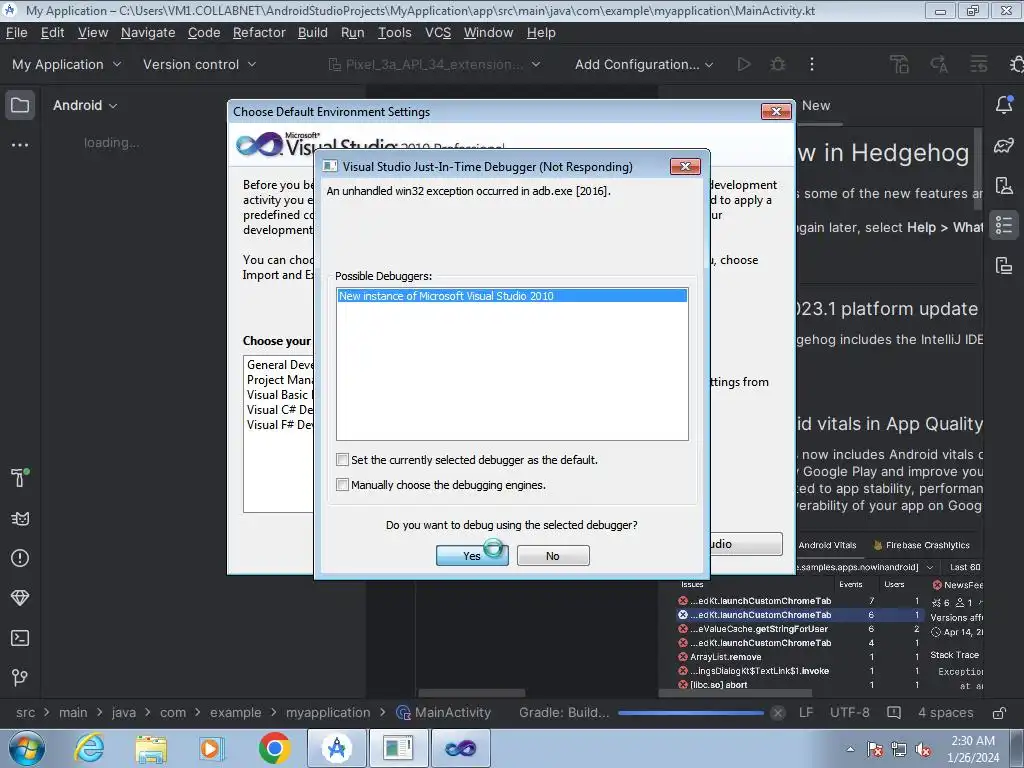Click the Gradle build progress bar
This screenshot has width=1024, height=768.
point(690,712)
